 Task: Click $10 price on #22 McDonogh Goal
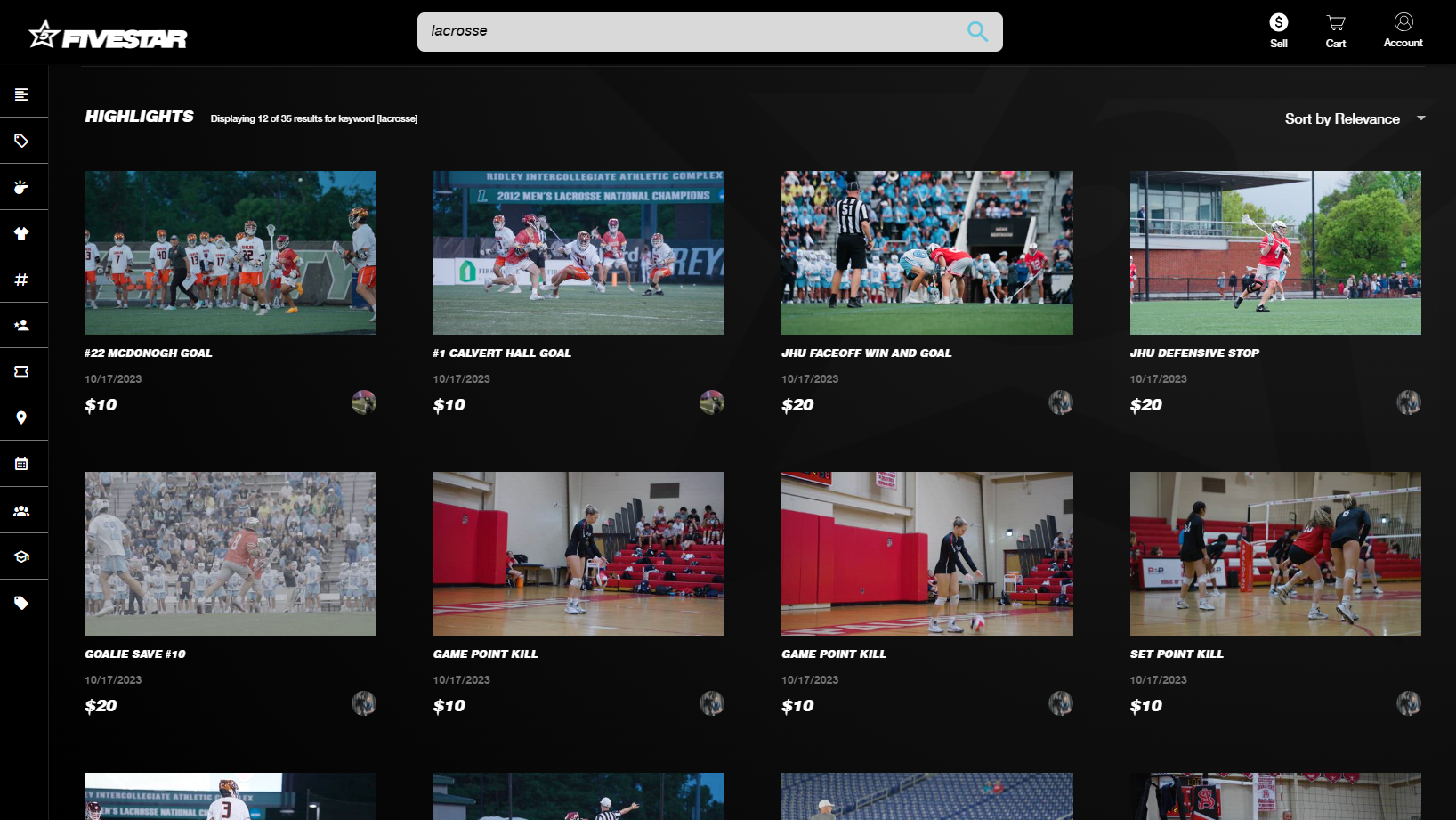pos(101,405)
